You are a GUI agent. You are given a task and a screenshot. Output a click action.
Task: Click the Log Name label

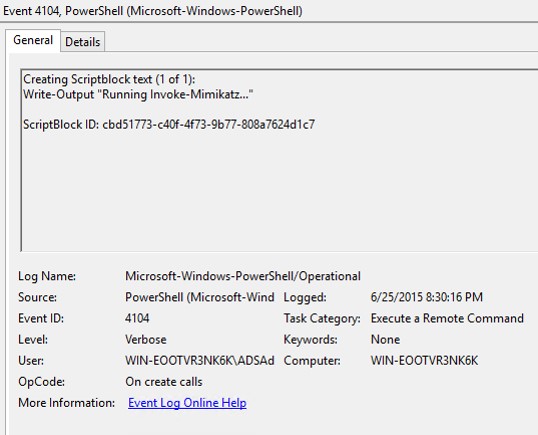(47, 276)
